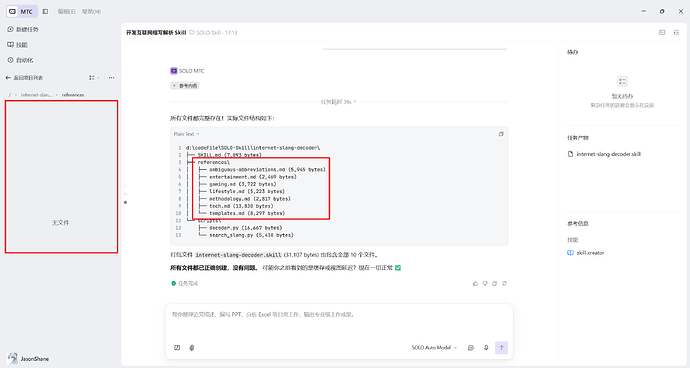Select the references breadcrumb
690x368 pixels.
tap(73, 95)
